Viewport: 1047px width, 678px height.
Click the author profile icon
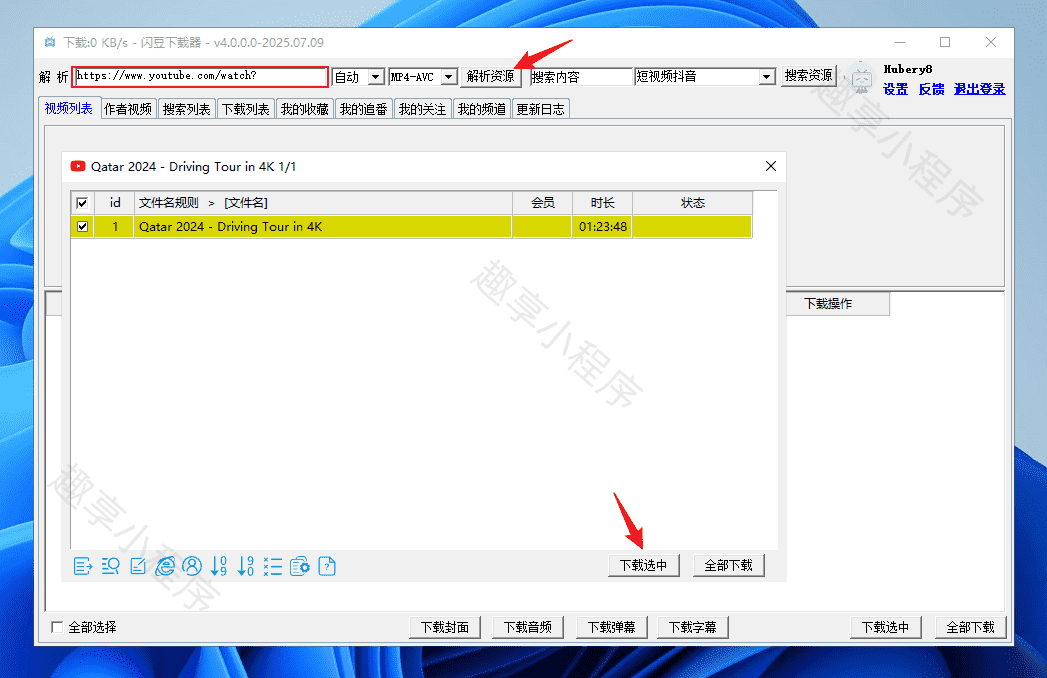192,566
